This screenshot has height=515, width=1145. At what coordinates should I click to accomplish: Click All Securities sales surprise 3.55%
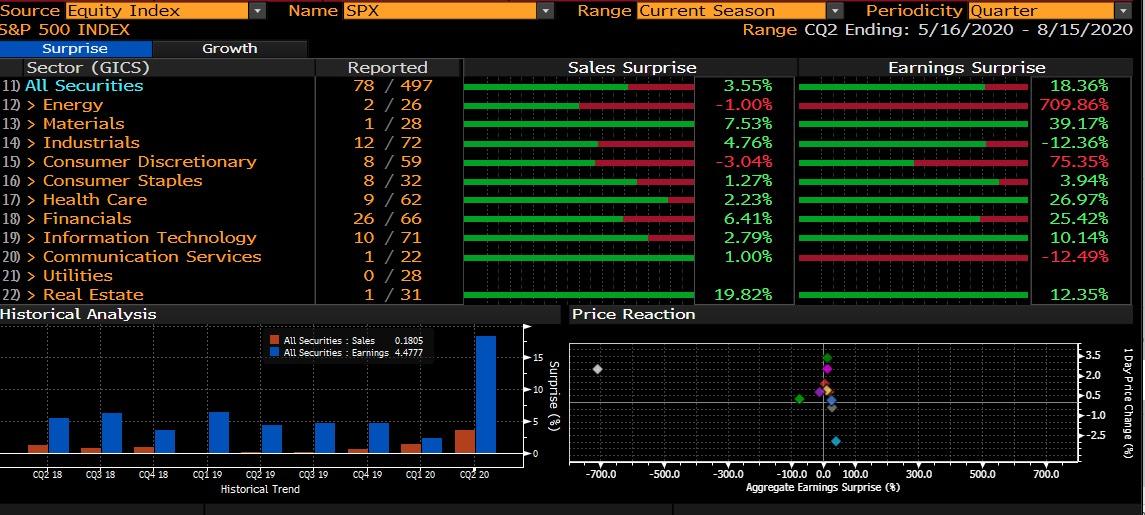tap(747, 85)
